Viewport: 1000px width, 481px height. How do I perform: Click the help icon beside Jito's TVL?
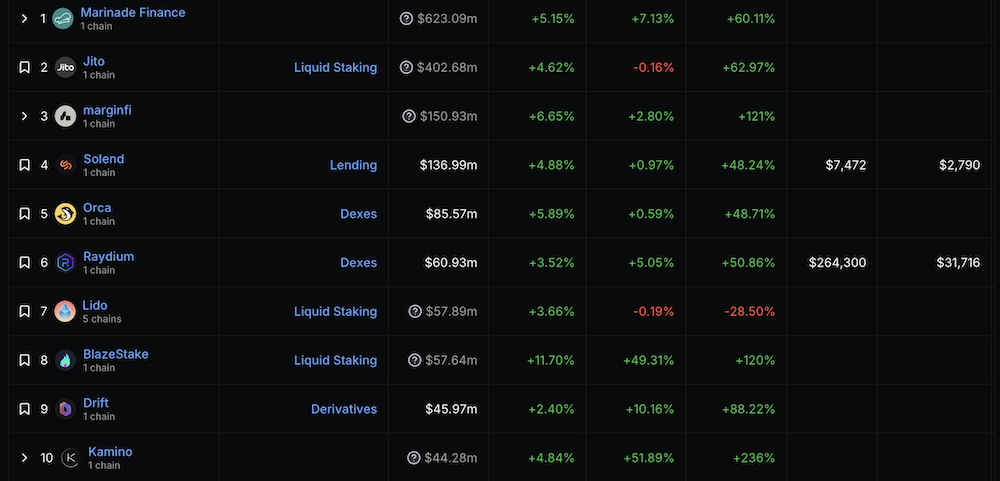click(406, 67)
